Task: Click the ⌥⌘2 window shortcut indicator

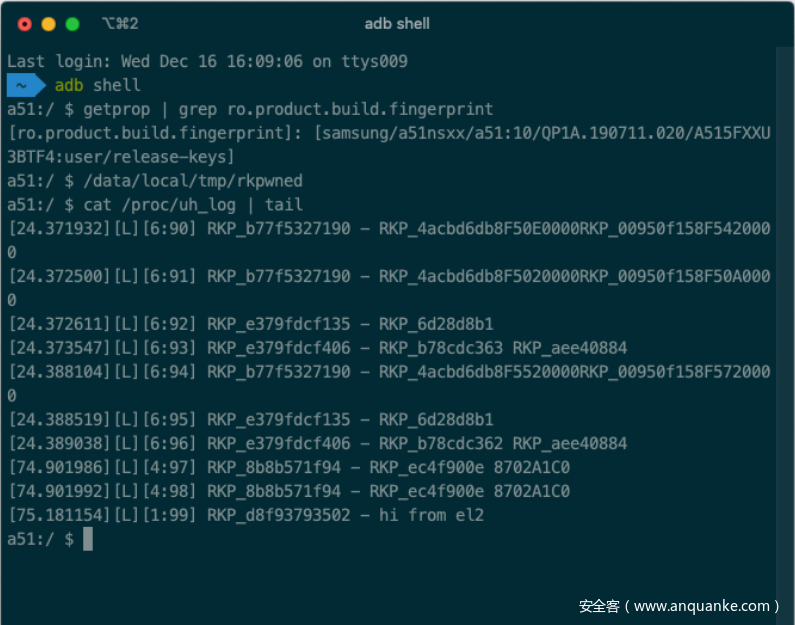Action: [119, 23]
